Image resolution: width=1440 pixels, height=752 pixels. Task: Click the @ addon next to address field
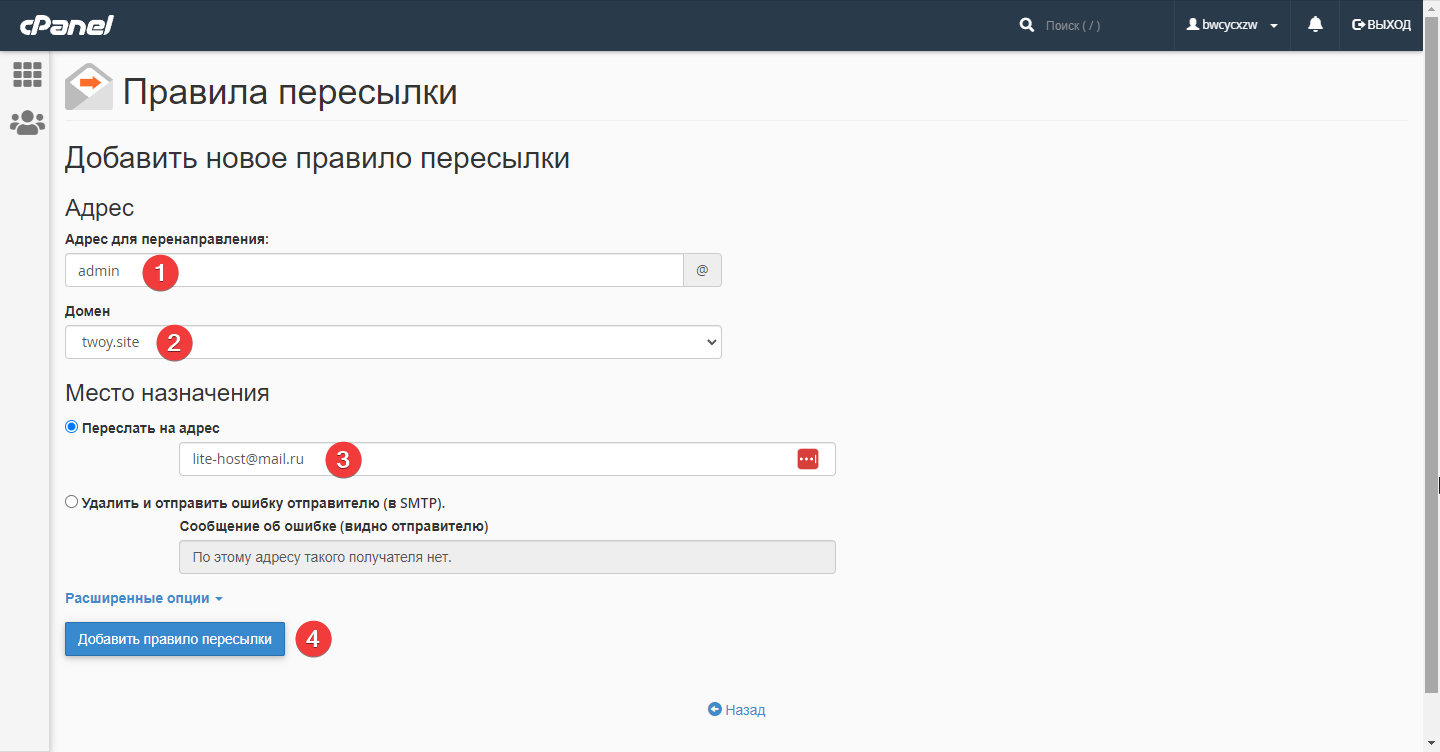702,270
